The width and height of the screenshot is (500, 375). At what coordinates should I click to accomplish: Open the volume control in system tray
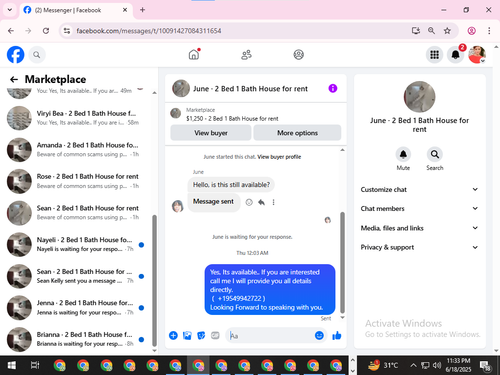pyautogui.click(x=437, y=365)
